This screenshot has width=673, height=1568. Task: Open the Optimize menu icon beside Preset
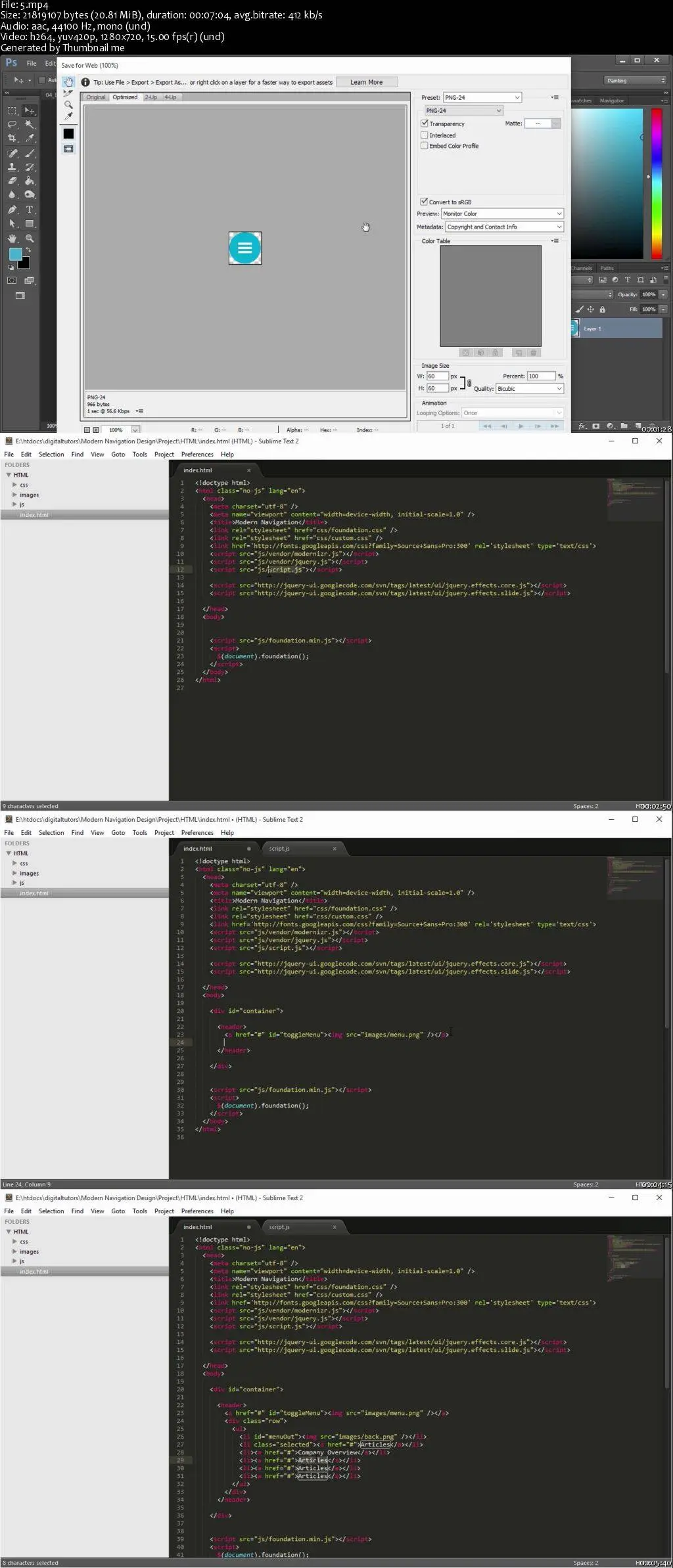555,97
